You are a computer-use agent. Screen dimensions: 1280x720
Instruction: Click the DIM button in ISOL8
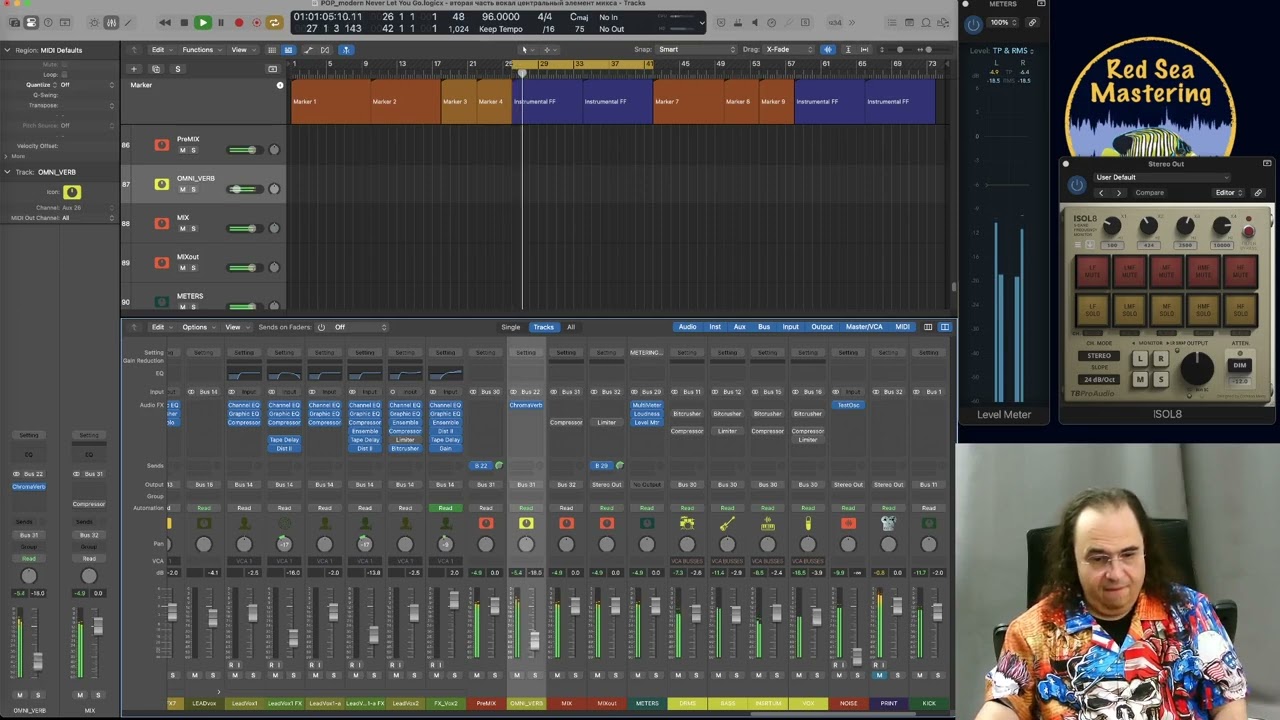click(1240, 366)
